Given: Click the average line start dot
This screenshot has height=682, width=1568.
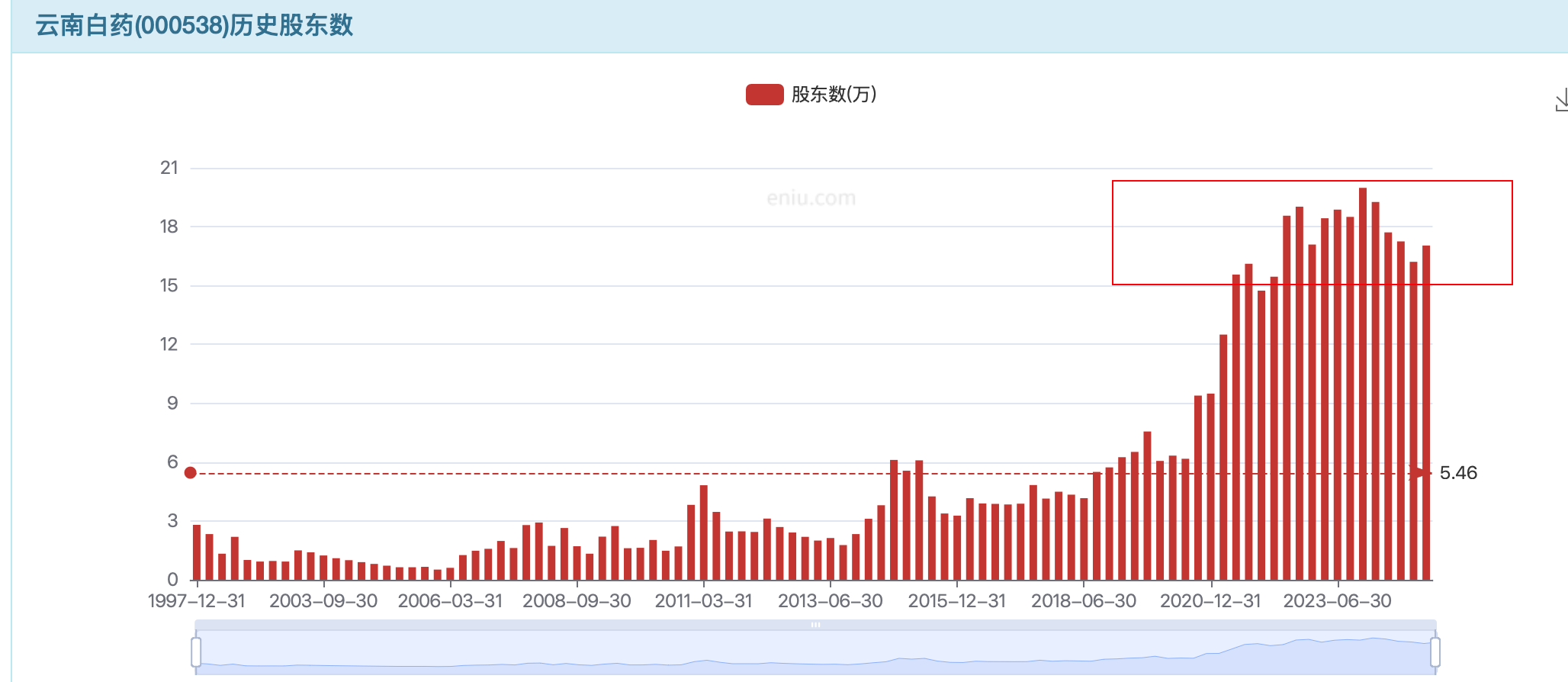Looking at the screenshot, I should (191, 473).
